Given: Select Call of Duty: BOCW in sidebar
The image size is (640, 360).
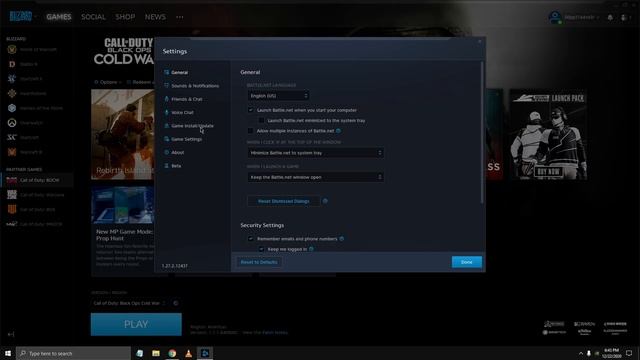Looking at the screenshot, I should 37,180.
